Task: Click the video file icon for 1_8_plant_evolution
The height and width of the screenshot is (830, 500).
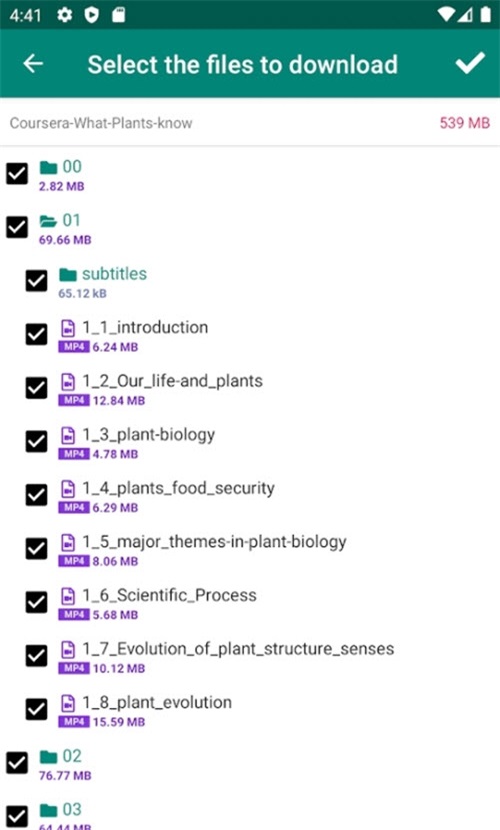Action: 68,703
